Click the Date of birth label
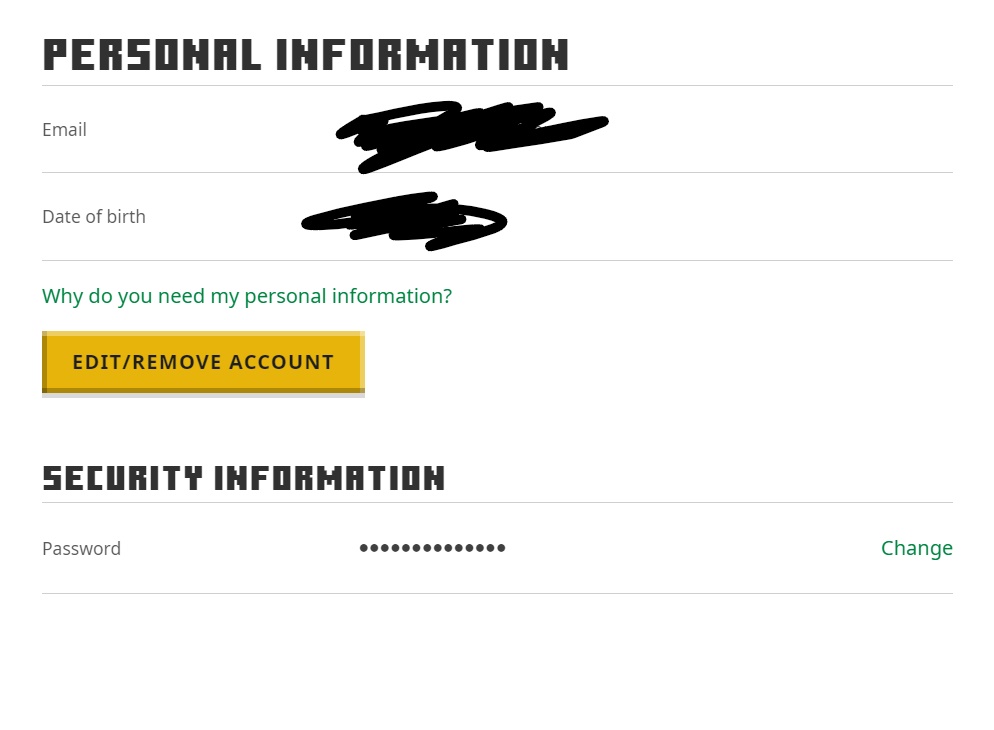 (94, 217)
